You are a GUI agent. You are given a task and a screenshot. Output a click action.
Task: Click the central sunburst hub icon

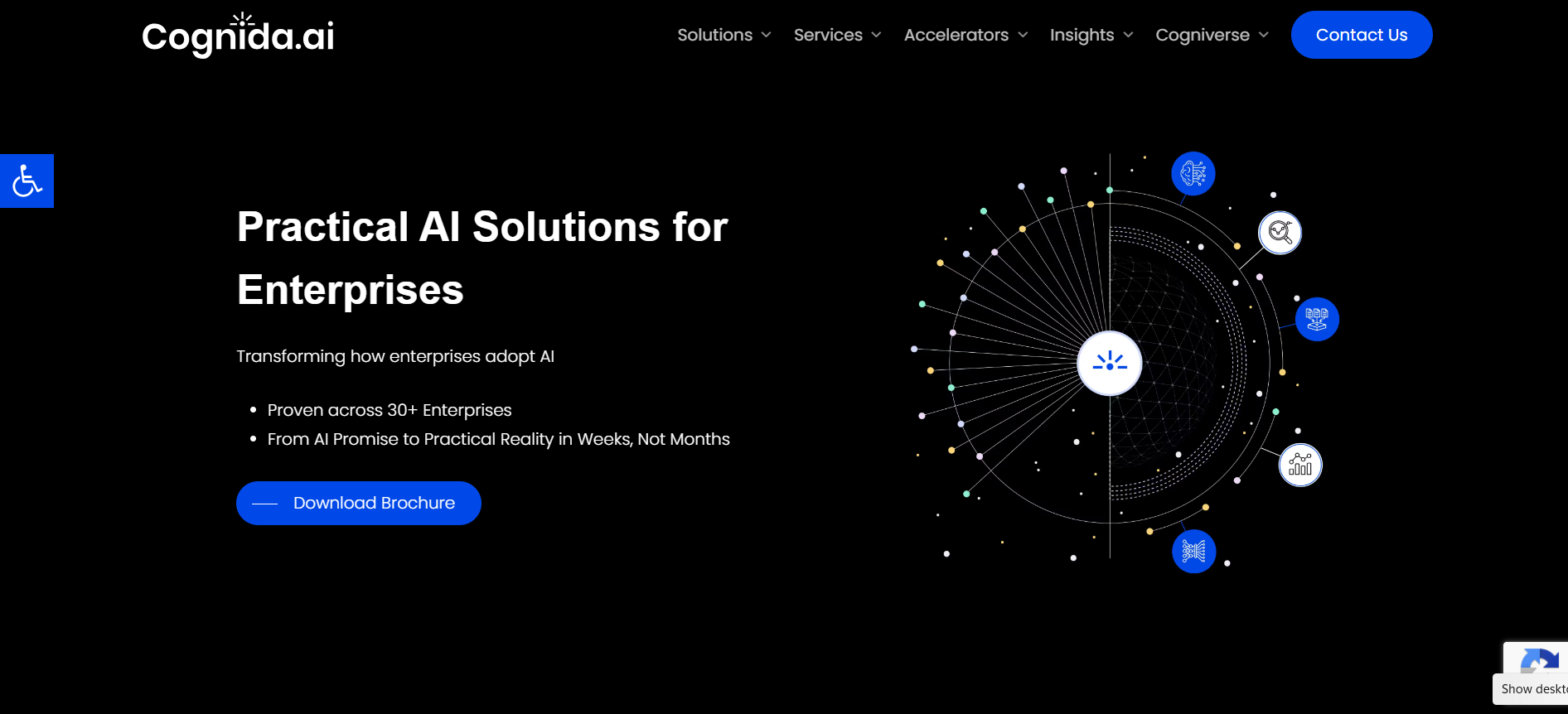[1110, 363]
